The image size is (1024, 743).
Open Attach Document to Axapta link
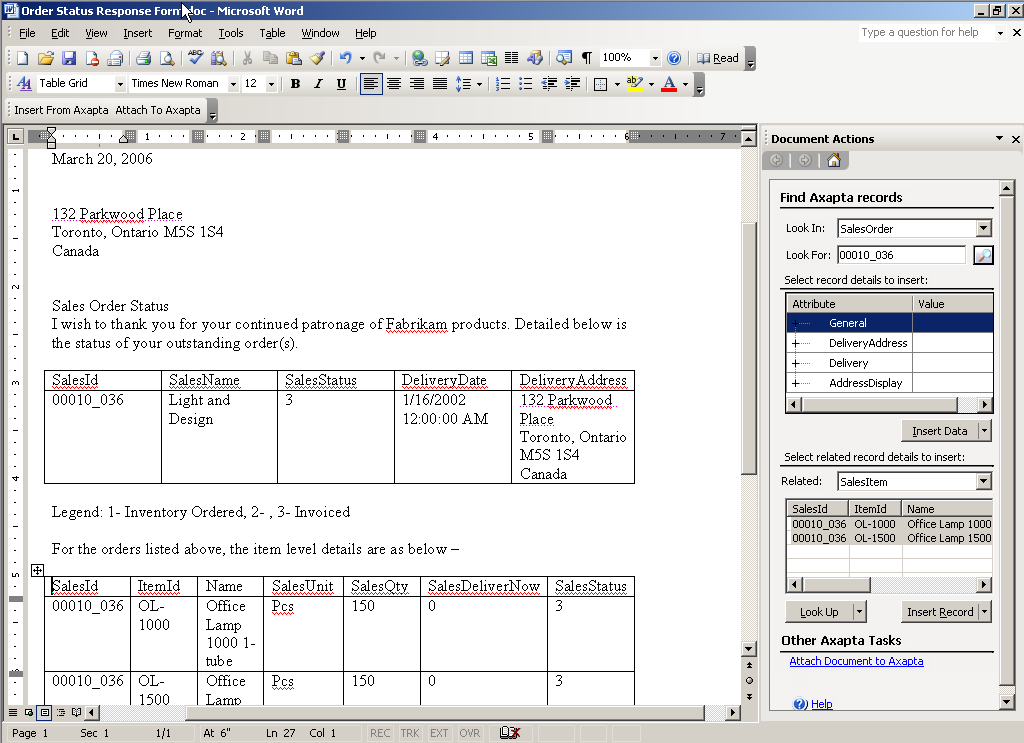click(856, 661)
